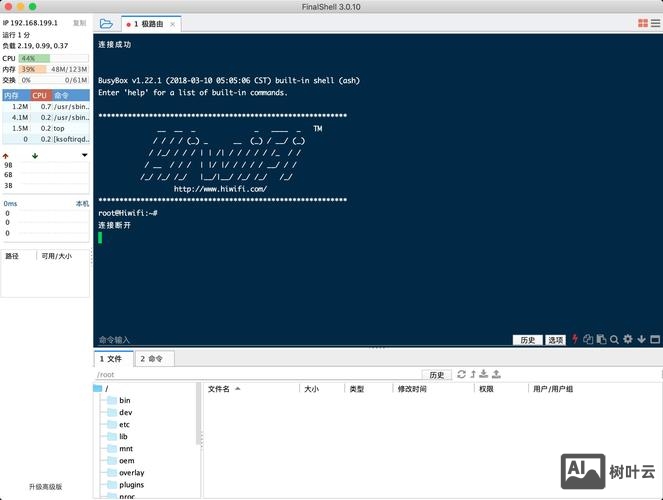This screenshot has height=500, width=663.
Task: Open the network interface dropdown arrow
Action: pos(84,155)
